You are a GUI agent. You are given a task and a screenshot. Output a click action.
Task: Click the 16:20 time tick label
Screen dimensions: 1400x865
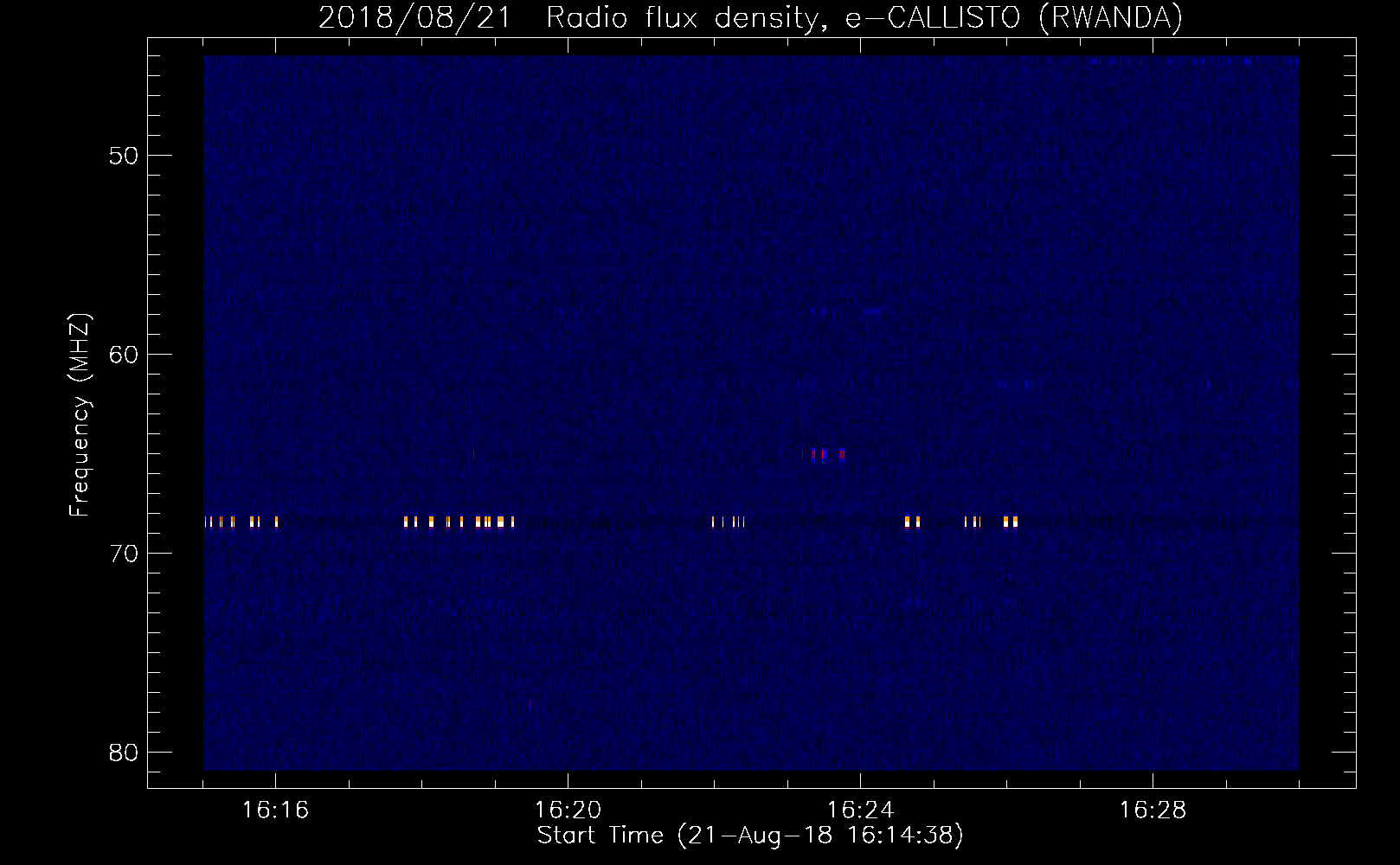click(x=568, y=810)
